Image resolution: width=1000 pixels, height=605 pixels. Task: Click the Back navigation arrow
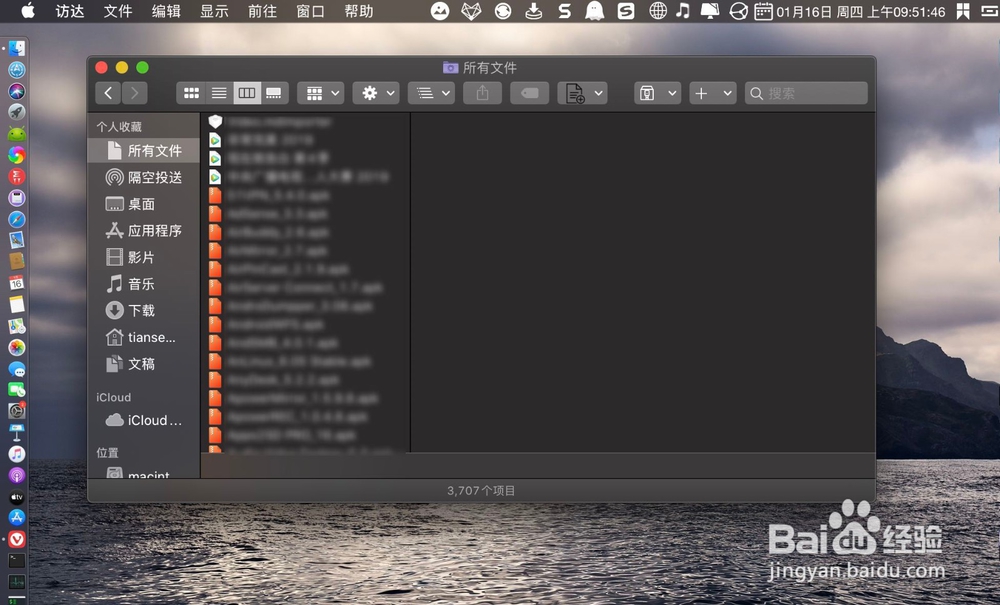(x=107, y=92)
